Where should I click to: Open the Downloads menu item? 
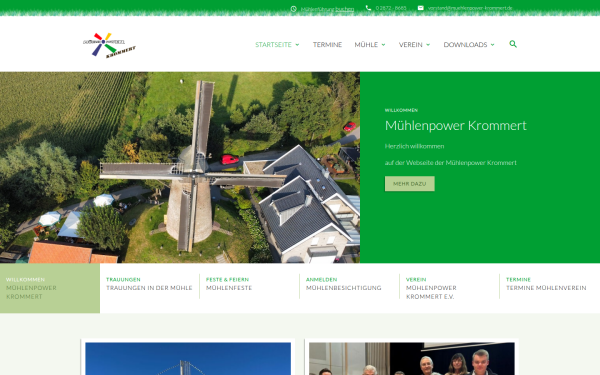click(465, 45)
